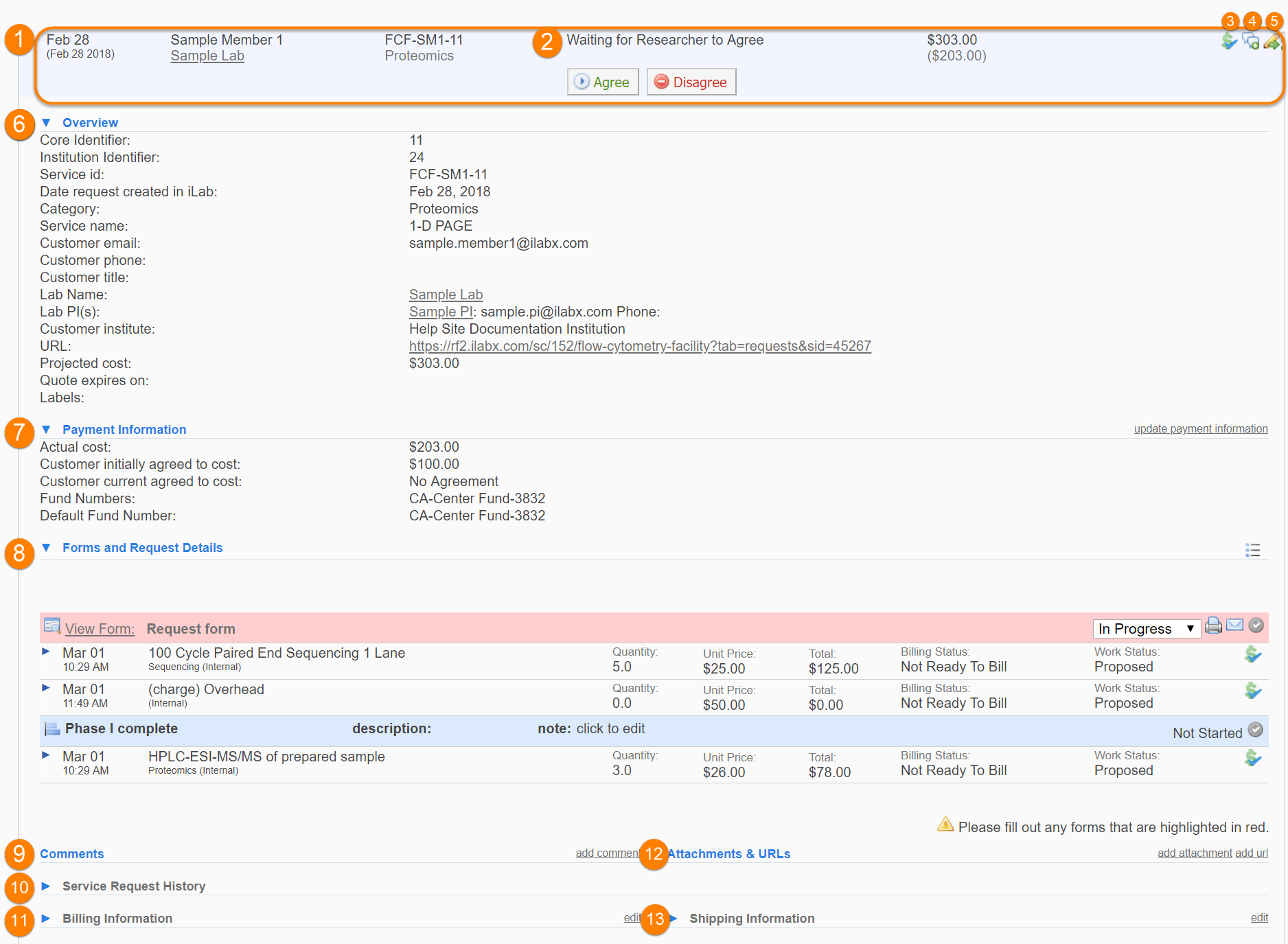The image size is (1288, 944).
Task: Collapse the Overview section
Action: click(47, 123)
